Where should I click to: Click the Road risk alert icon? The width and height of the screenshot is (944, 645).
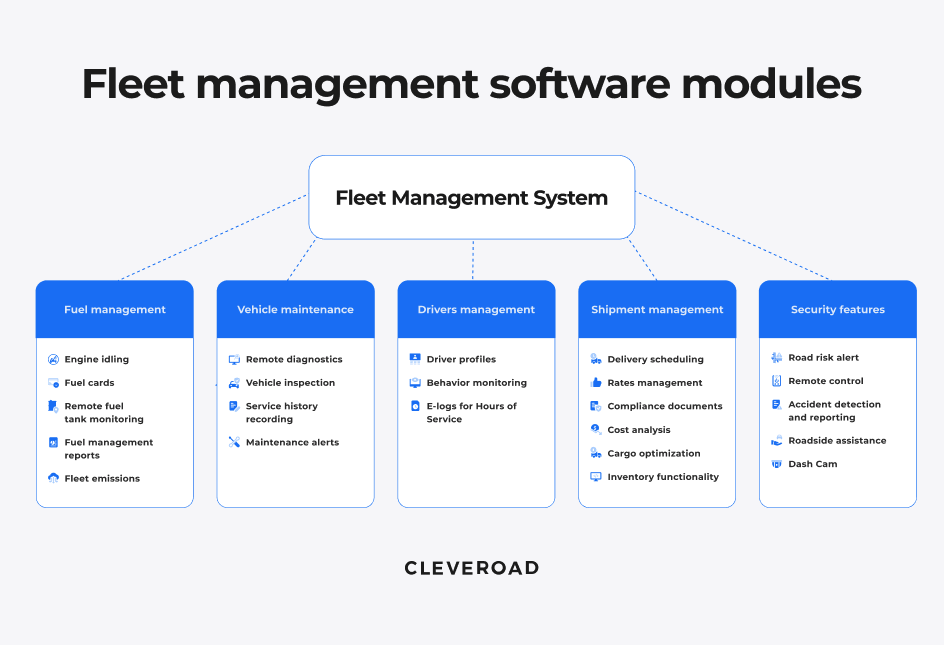777,358
